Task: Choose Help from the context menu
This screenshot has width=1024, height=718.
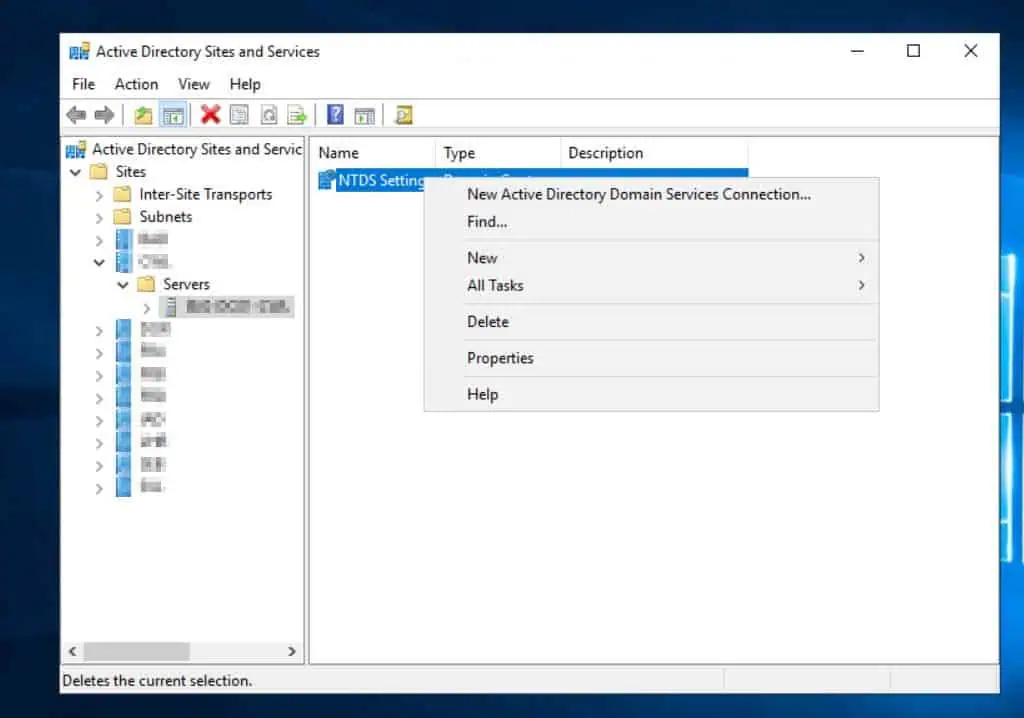Action: coord(651,395)
